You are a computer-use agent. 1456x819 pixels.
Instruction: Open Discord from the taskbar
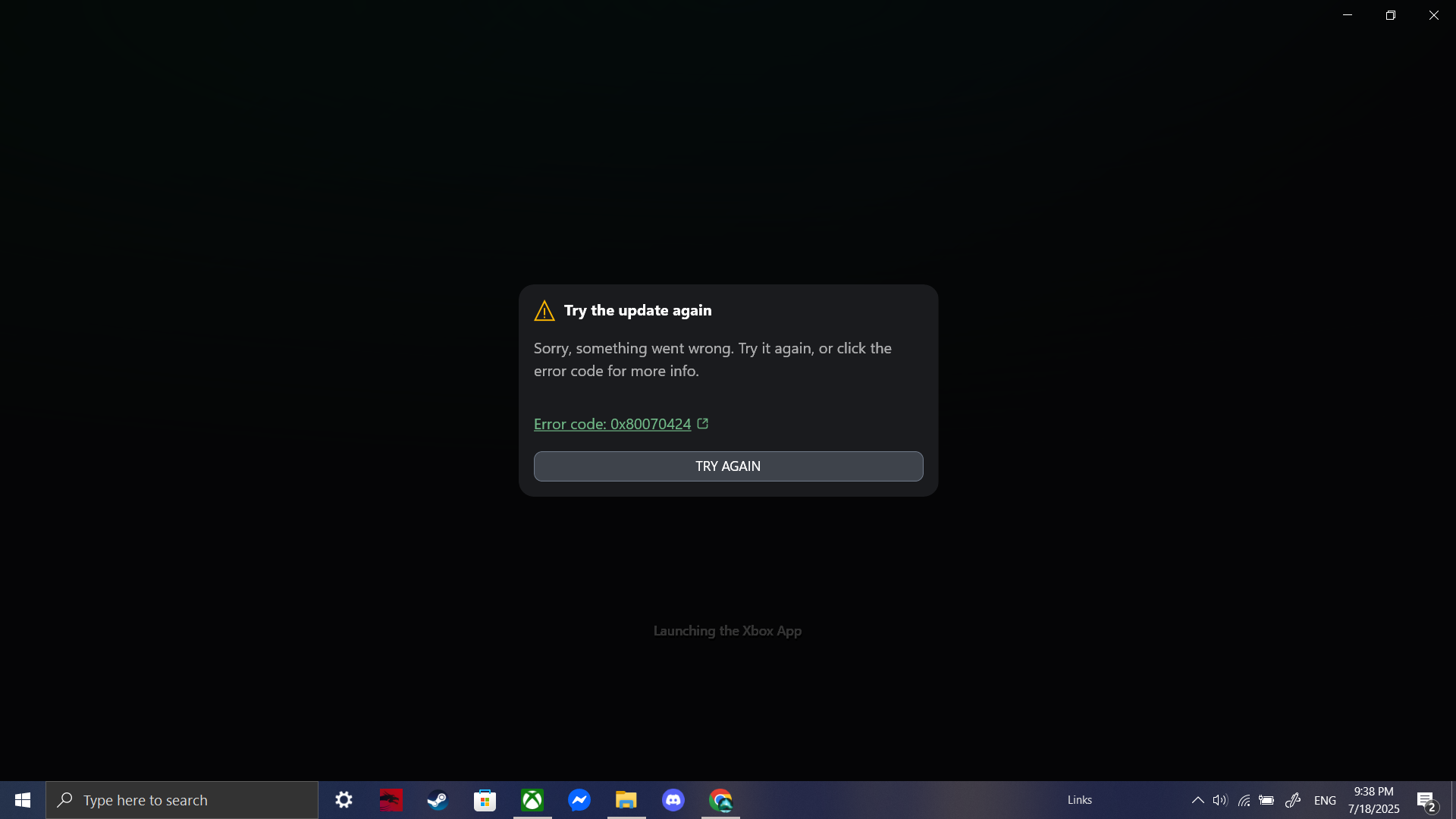(x=673, y=800)
